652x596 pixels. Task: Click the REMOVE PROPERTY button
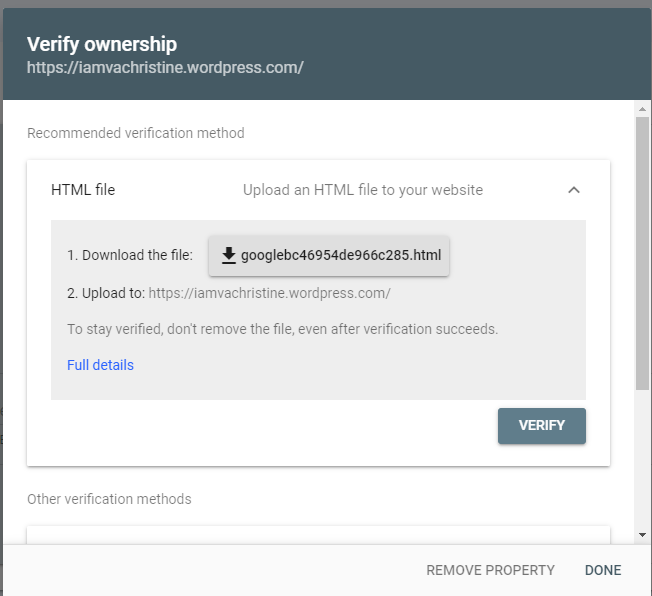pyautogui.click(x=490, y=570)
